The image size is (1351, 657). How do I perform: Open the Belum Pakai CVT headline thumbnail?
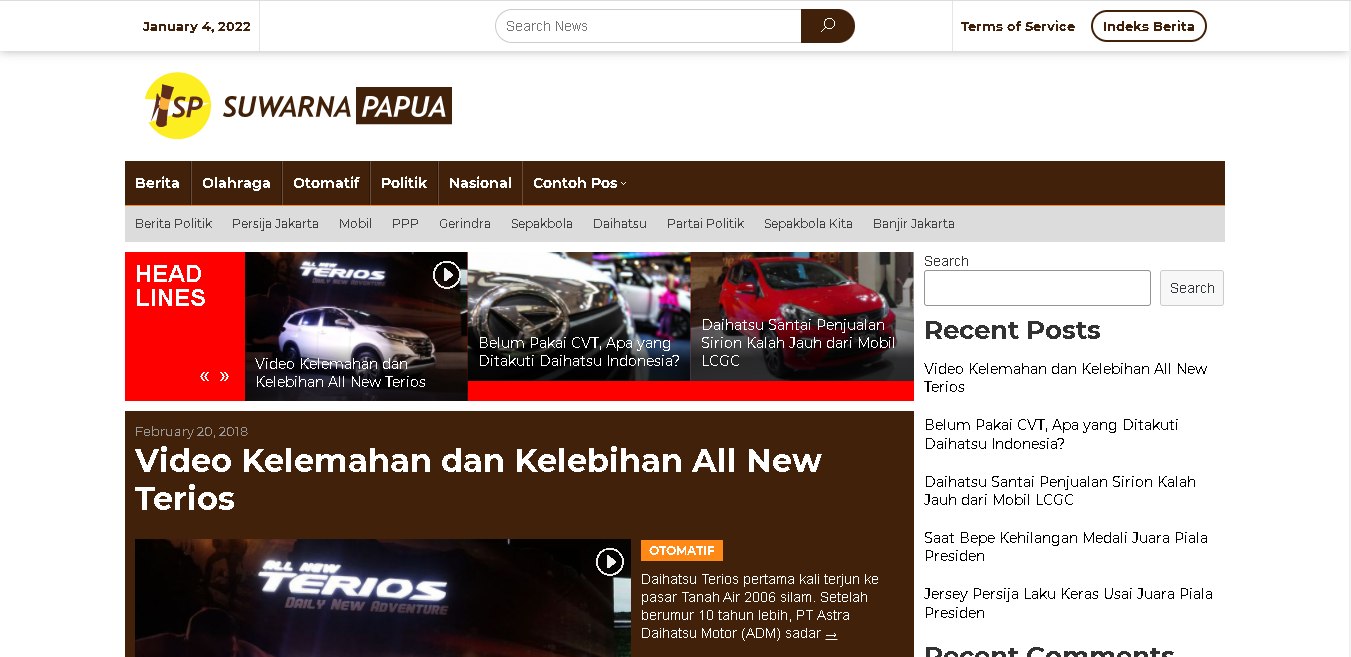pyautogui.click(x=579, y=316)
